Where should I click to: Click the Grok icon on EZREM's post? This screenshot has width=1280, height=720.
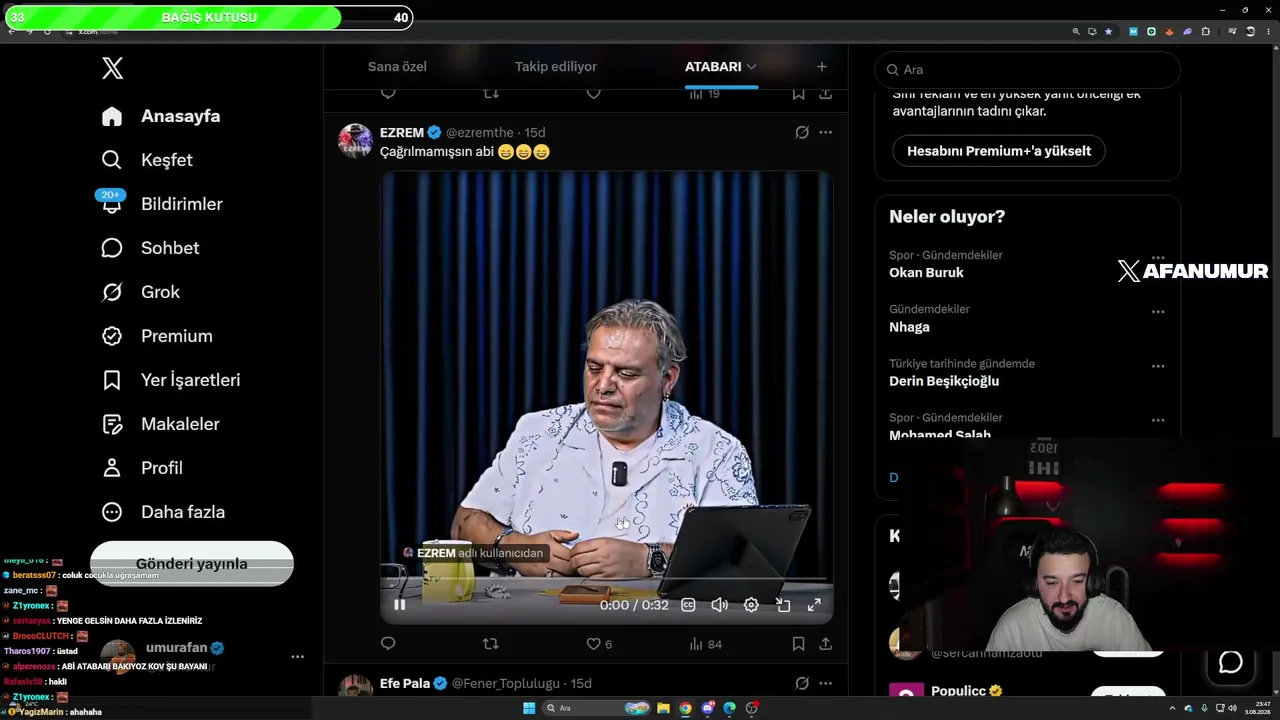coord(802,132)
